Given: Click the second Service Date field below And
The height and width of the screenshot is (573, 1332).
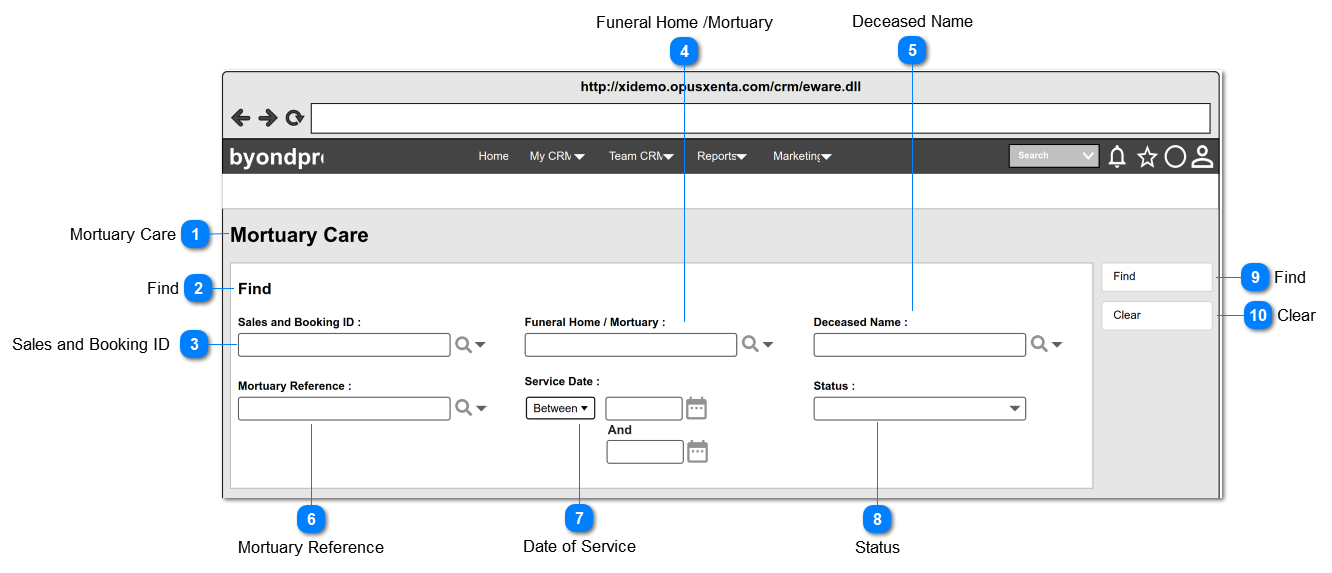Looking at the screenshot, I should (x=645, y=452).
